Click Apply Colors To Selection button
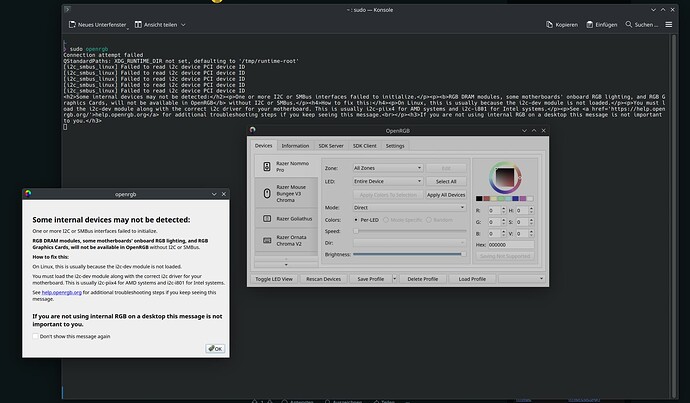This screenshot has width=690, height=403. (388, 194)
